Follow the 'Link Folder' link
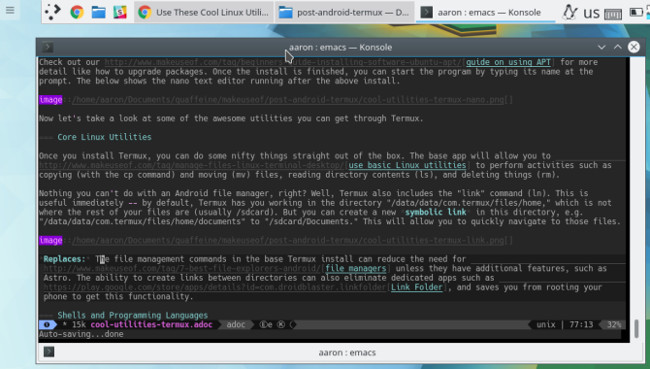Image resolution: width=650 pixels, height=369 pixels. pyautogui.click(x=417, y=287)
